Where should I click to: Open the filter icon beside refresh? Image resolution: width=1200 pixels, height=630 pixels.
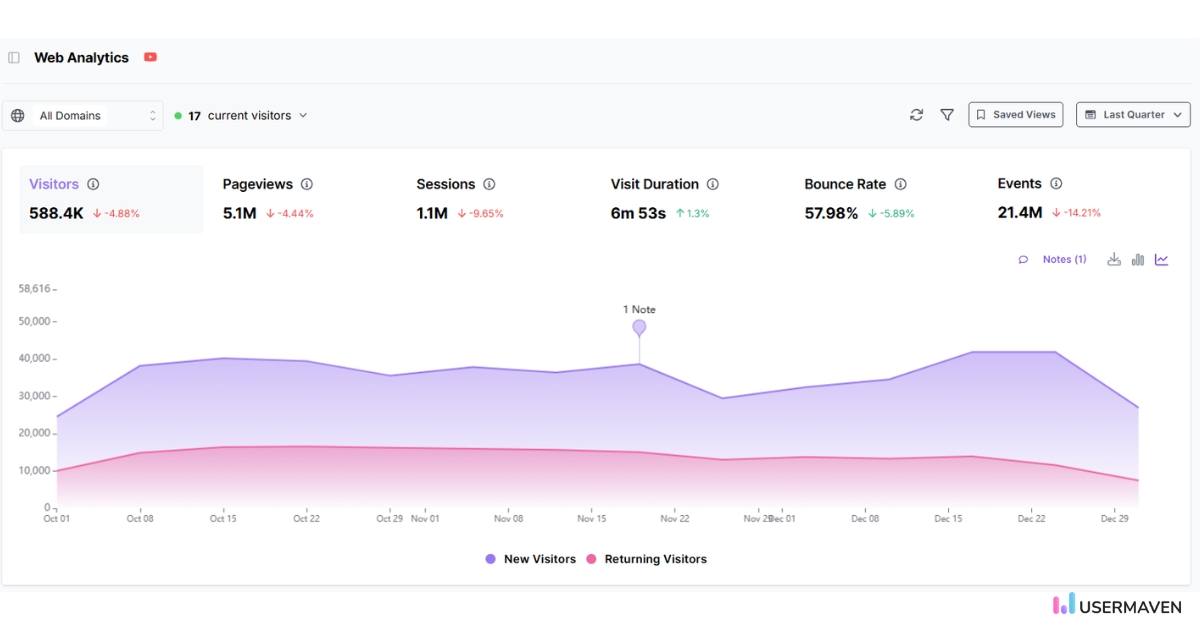coord(946,114)
